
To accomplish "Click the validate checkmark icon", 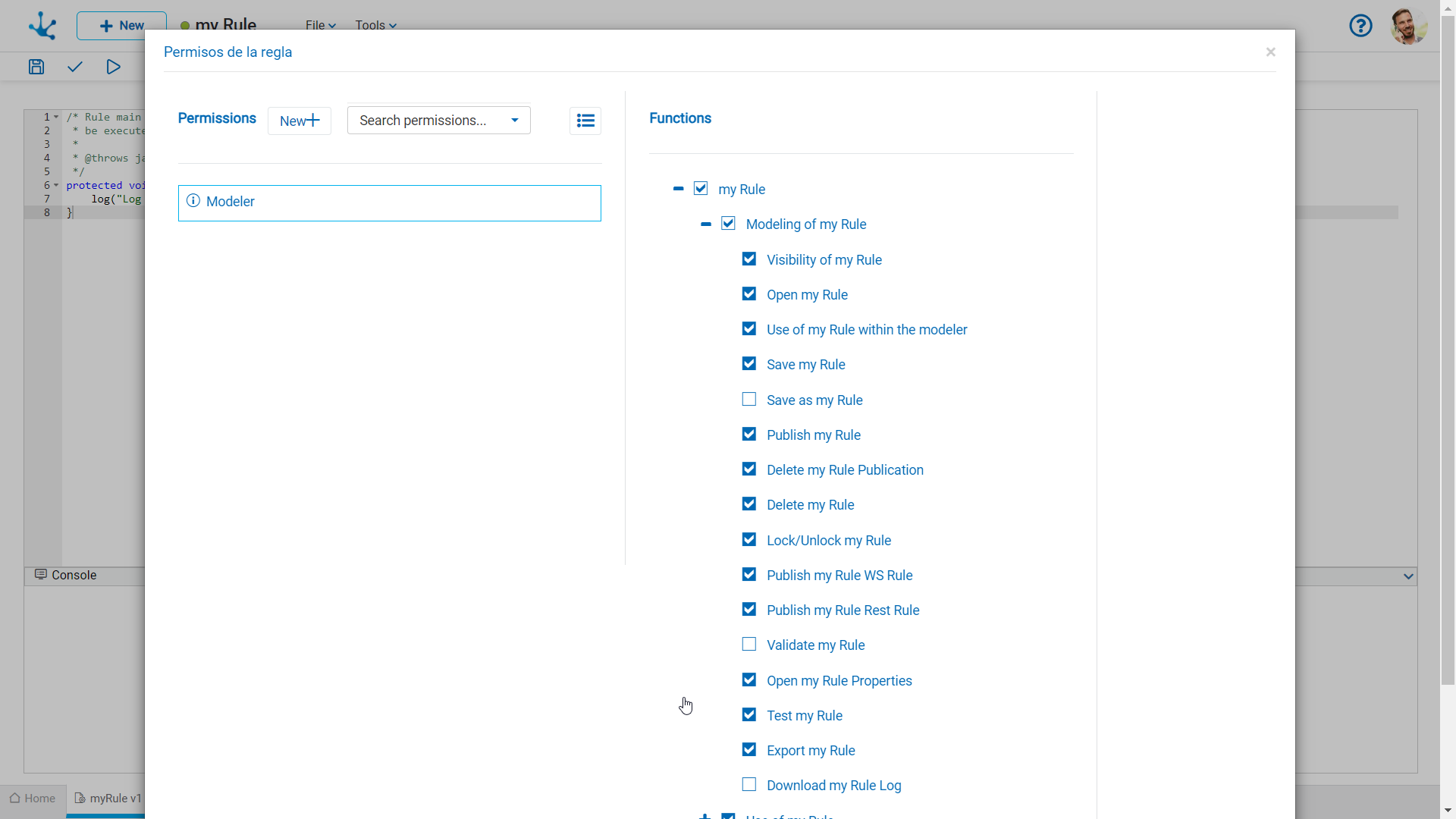I will [74, 67].
